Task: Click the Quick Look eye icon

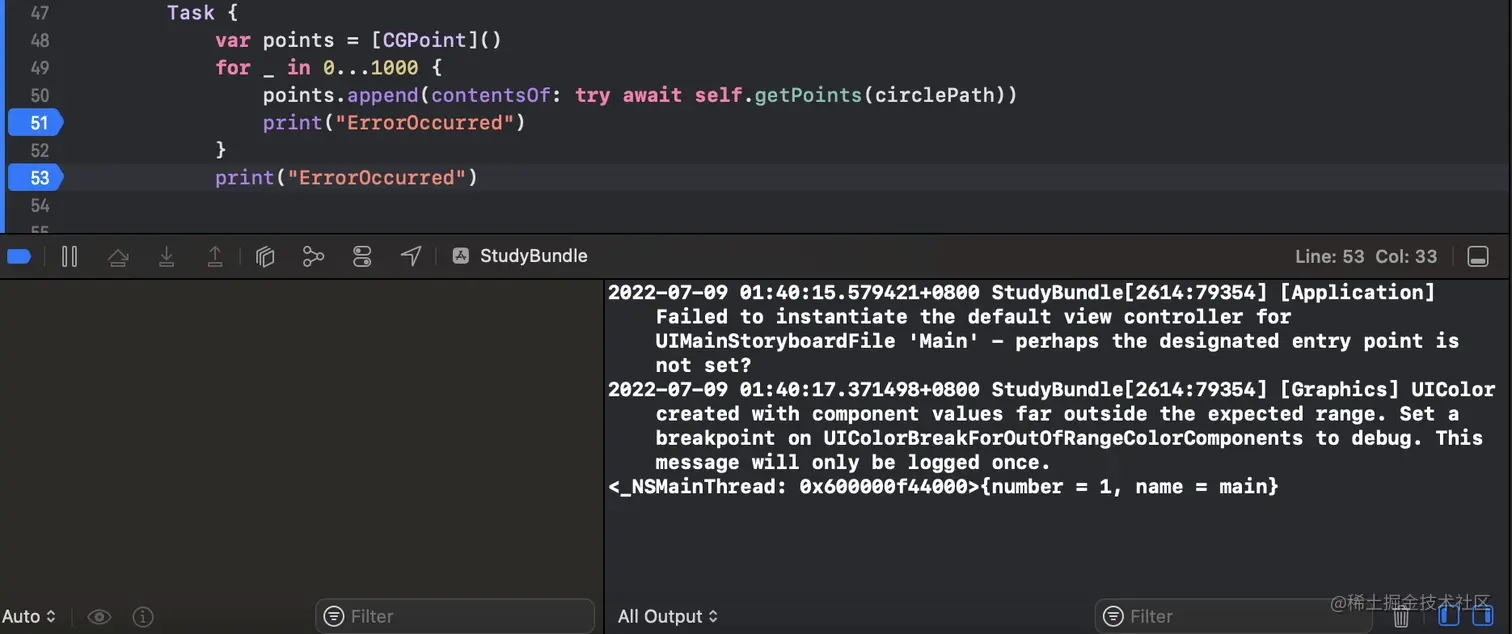Action: (99, 617)
